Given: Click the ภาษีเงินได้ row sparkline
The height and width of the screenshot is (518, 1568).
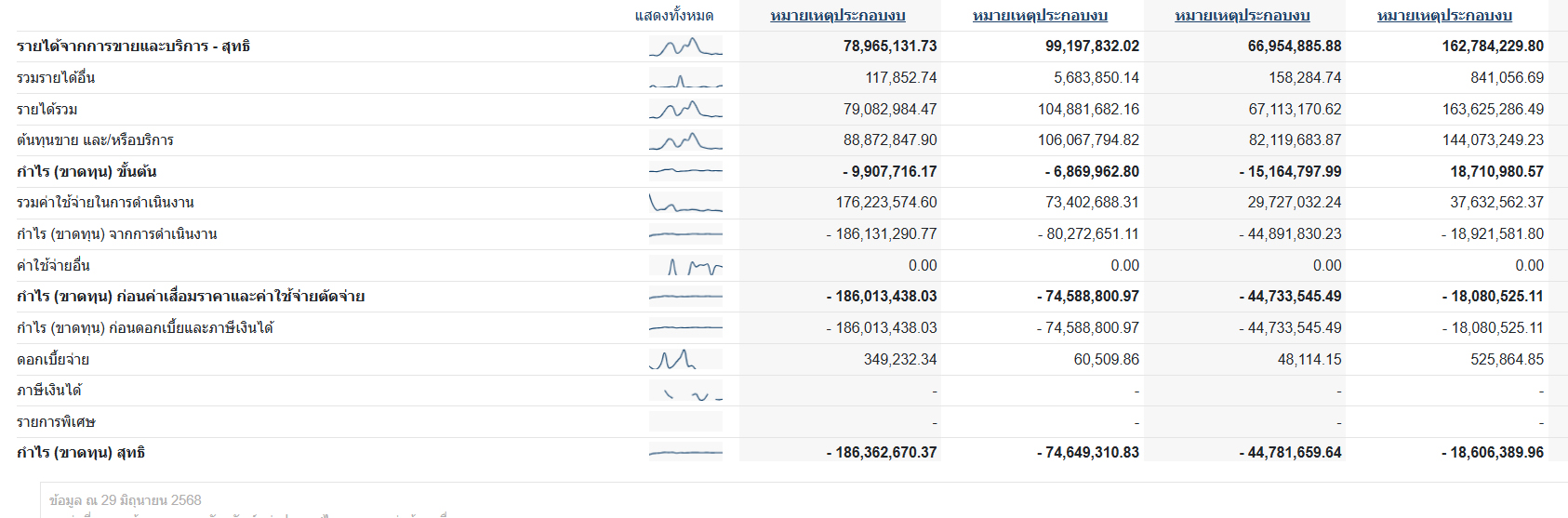Looking at the screenshot, I should pyautogui.click(x=685, y=391).
